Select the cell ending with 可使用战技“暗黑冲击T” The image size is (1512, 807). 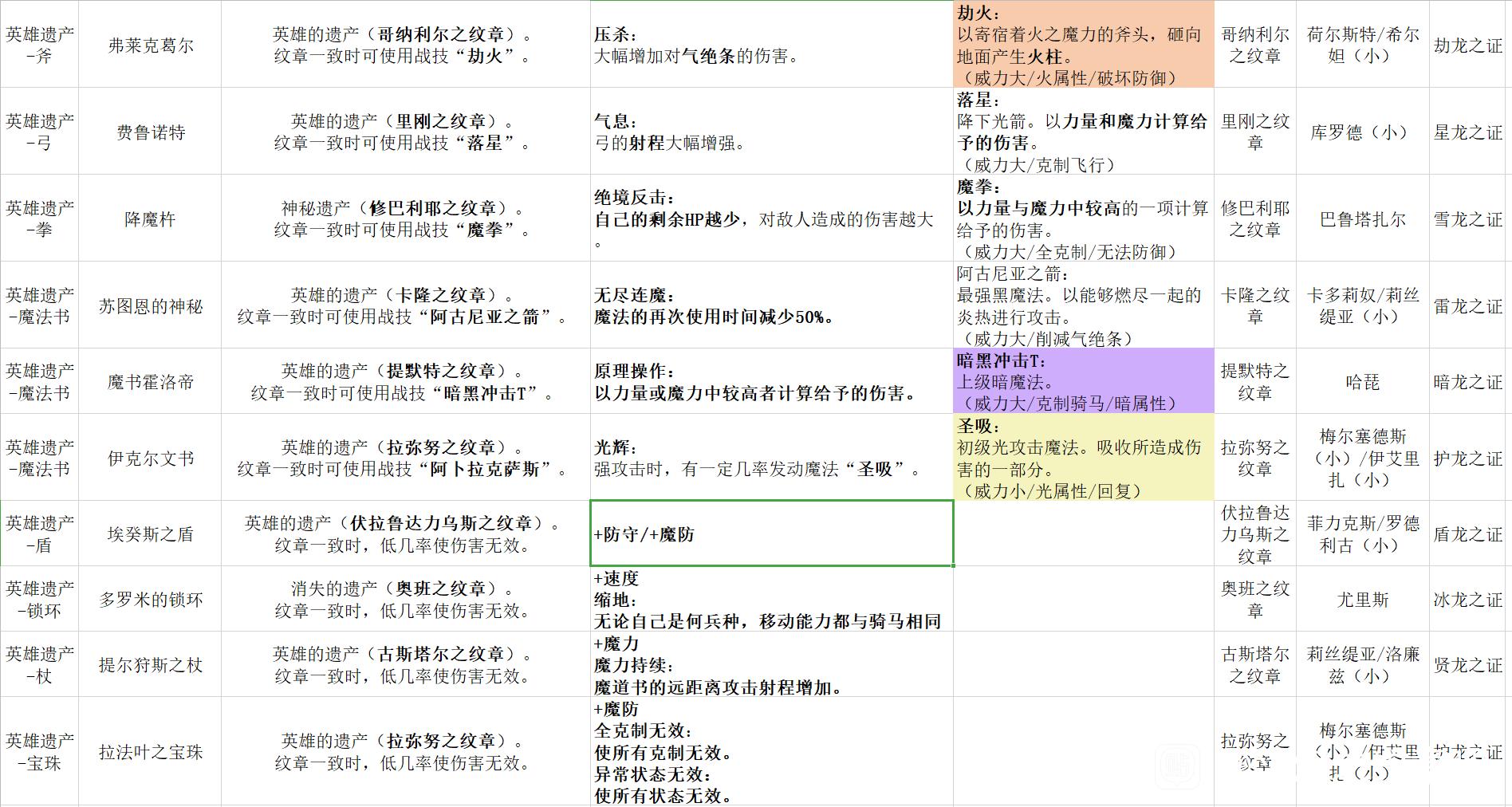pos(405,381)
